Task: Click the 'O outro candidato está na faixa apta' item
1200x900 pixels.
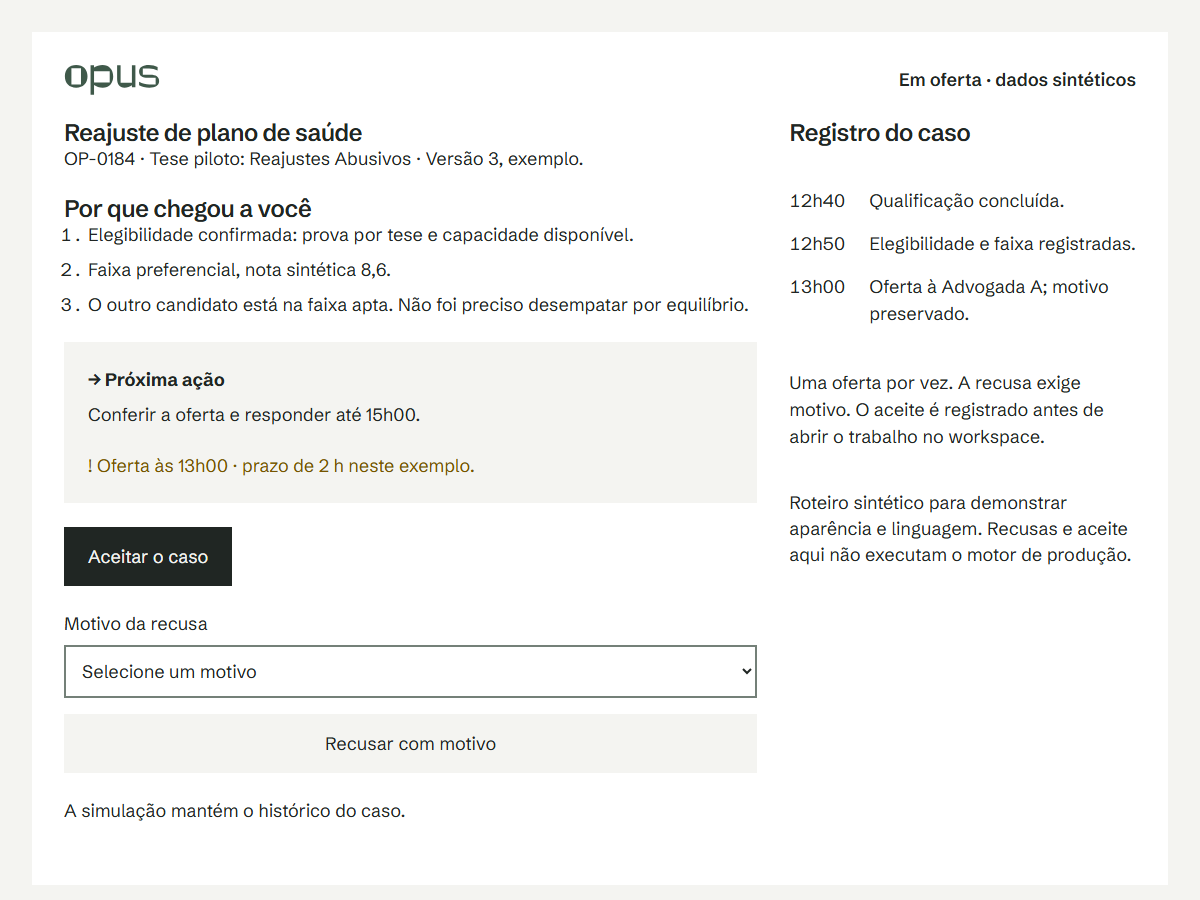Action: point(418,305)
